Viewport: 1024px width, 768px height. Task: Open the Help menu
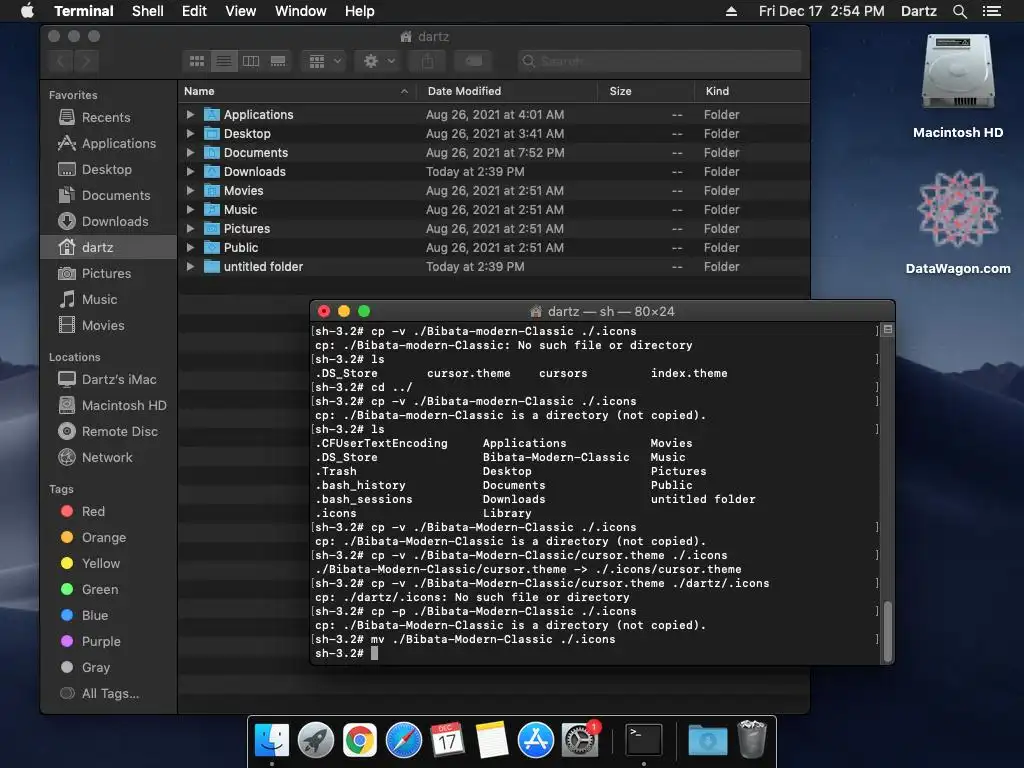coord(359,11)
